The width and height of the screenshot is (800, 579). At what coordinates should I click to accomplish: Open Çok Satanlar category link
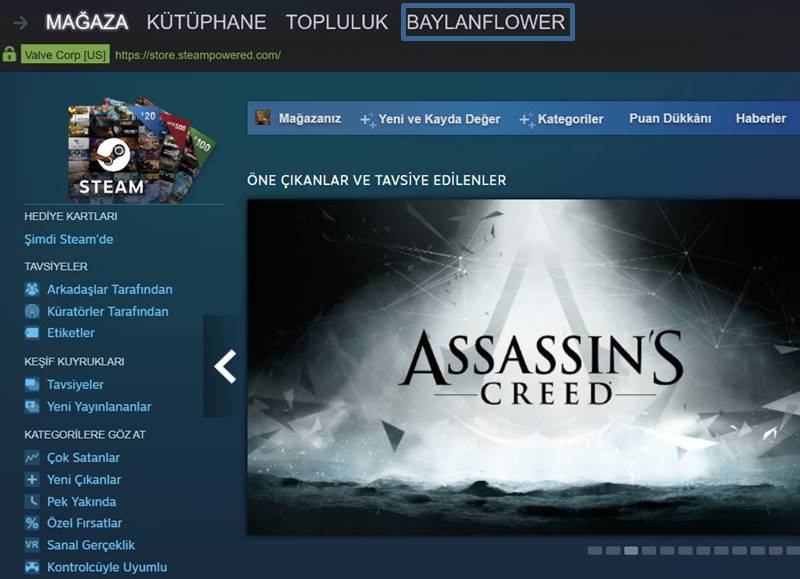point(83,458)
